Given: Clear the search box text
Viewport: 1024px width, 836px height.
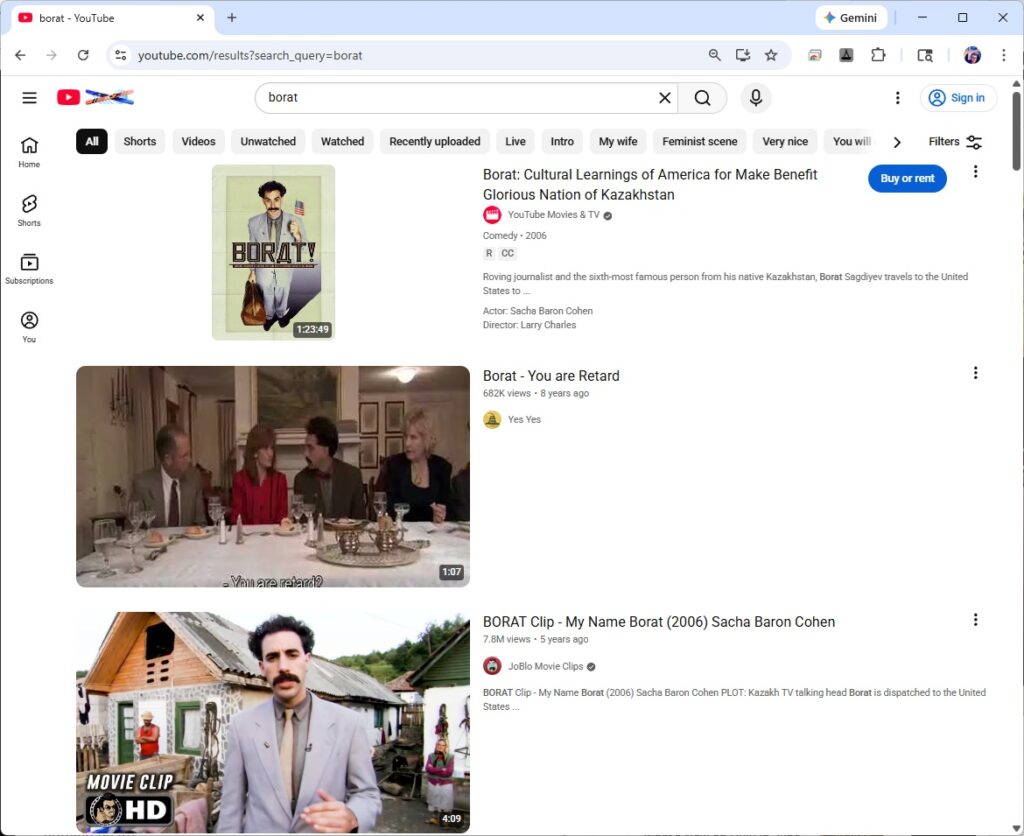Looking at the screenshot, I should pos(664,98).
